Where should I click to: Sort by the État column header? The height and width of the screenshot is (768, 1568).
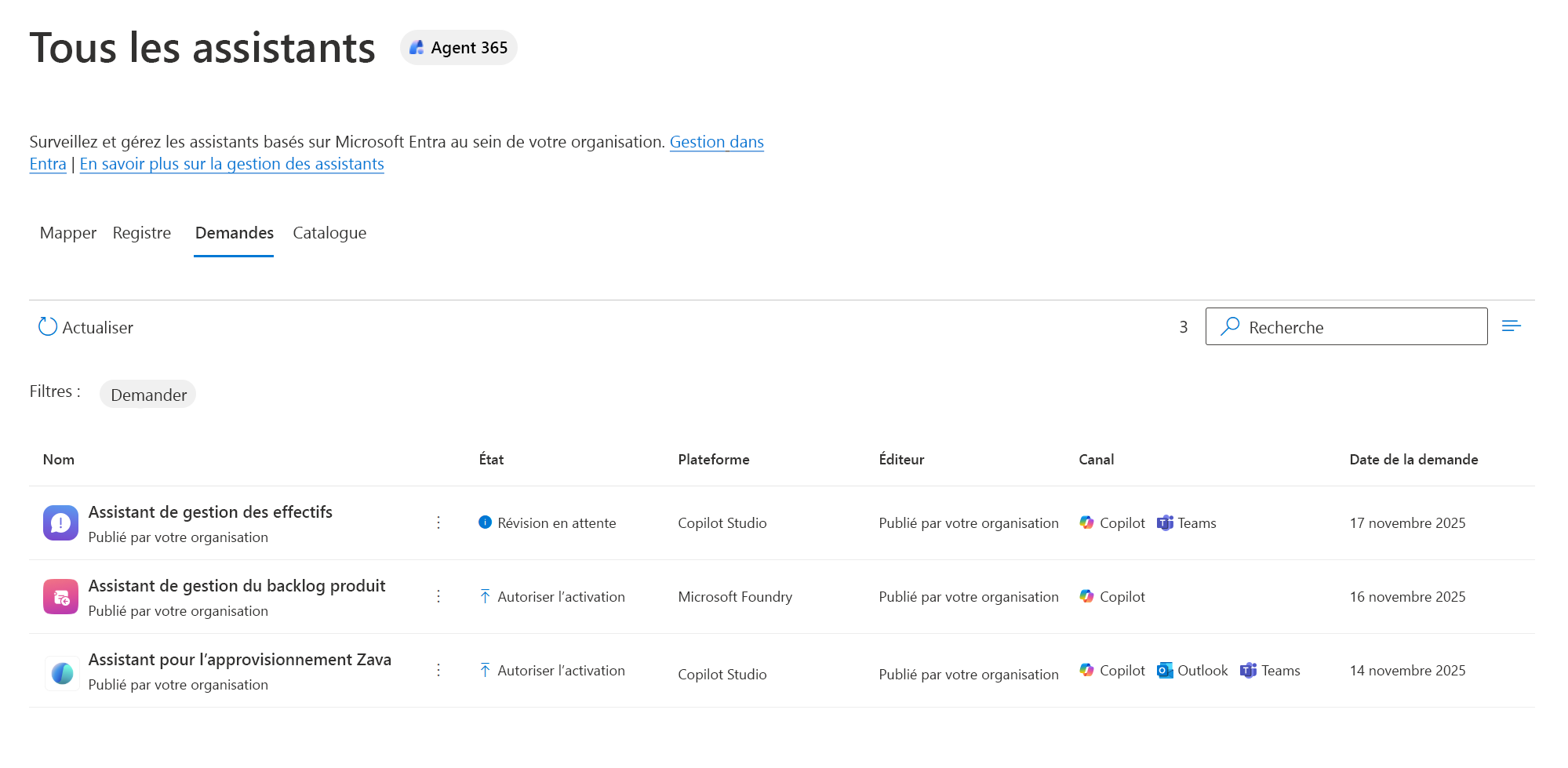[x=491, y=460]
